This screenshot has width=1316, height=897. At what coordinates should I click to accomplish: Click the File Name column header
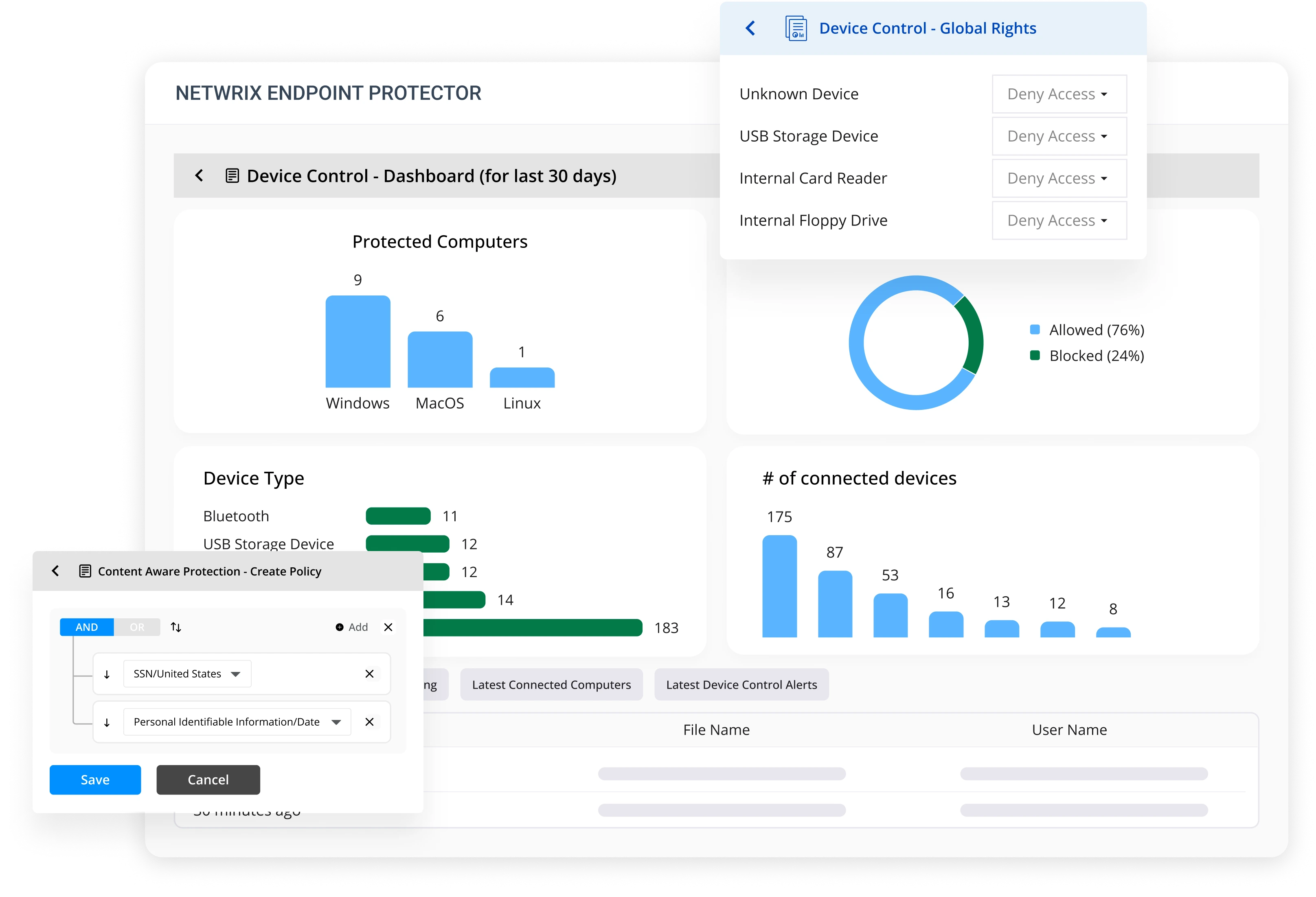(716, 729)
